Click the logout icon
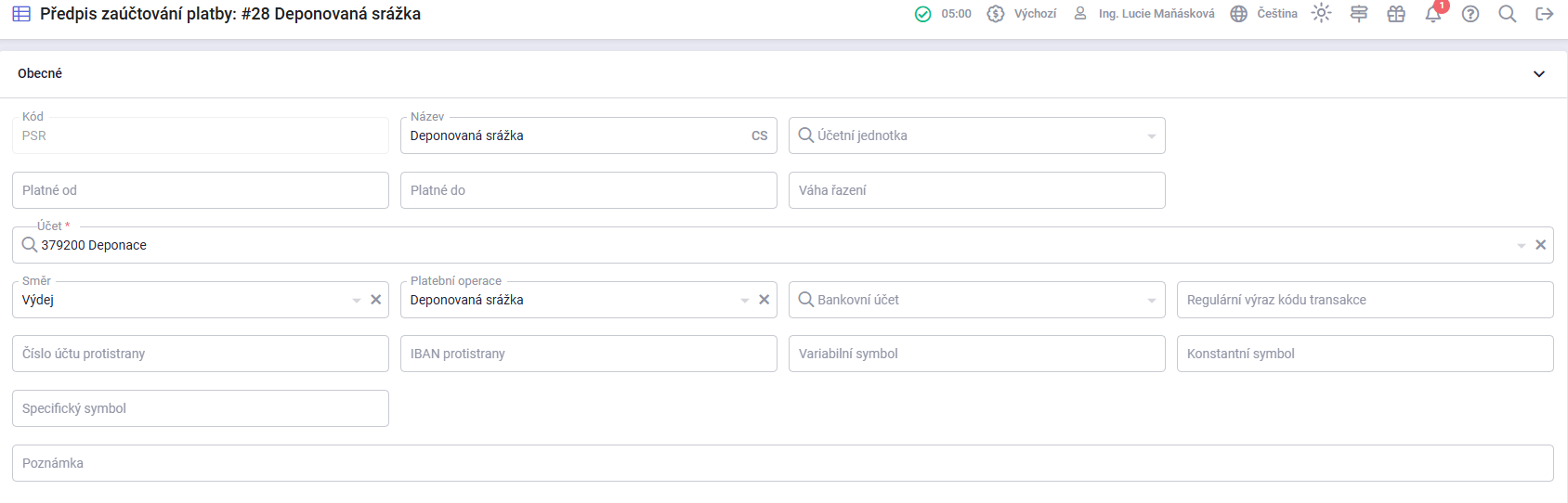Viewport: 1568px width, 503px height. tap(1545, 14)
